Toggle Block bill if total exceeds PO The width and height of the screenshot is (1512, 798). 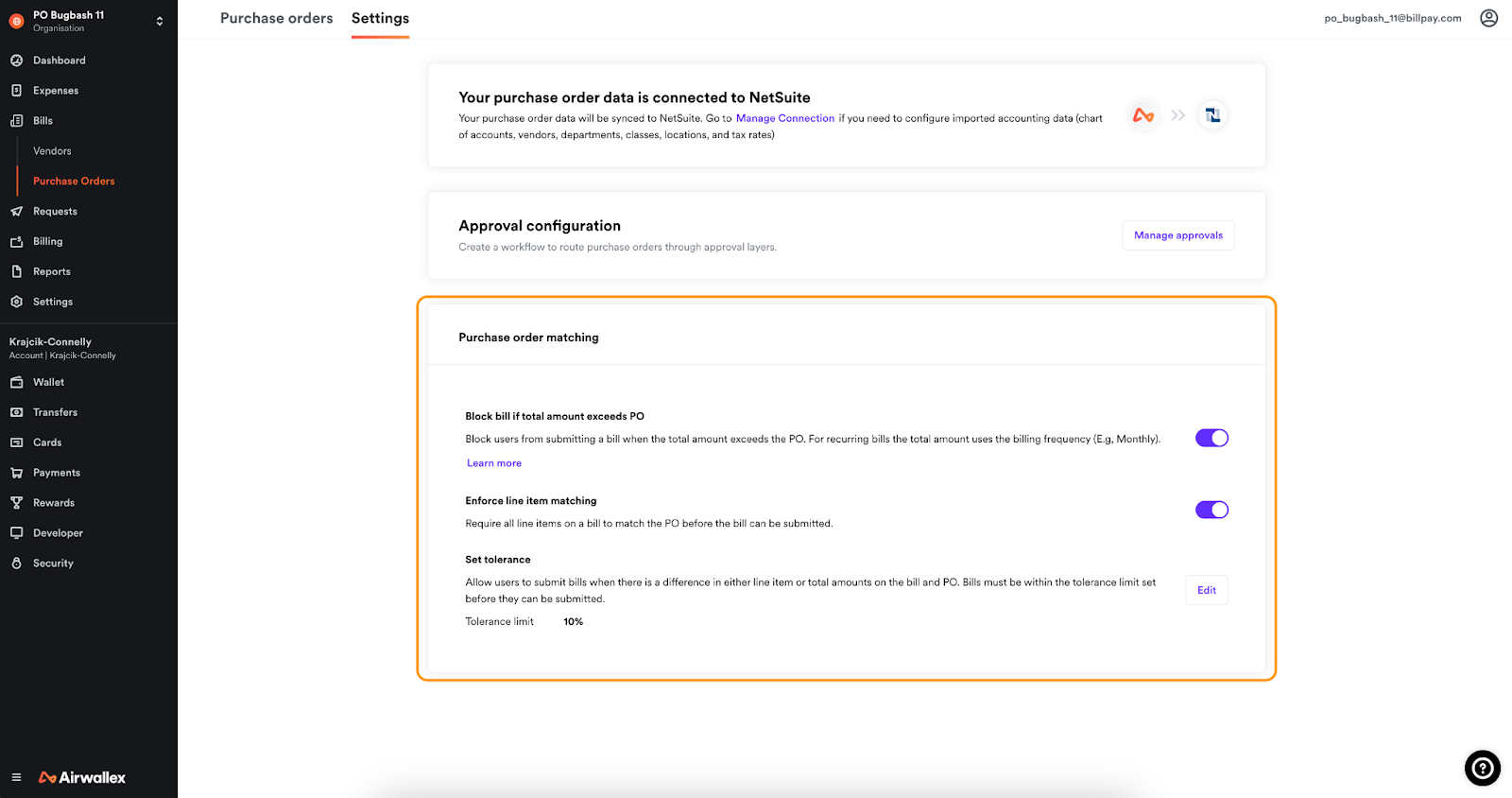pos(1211,438)
